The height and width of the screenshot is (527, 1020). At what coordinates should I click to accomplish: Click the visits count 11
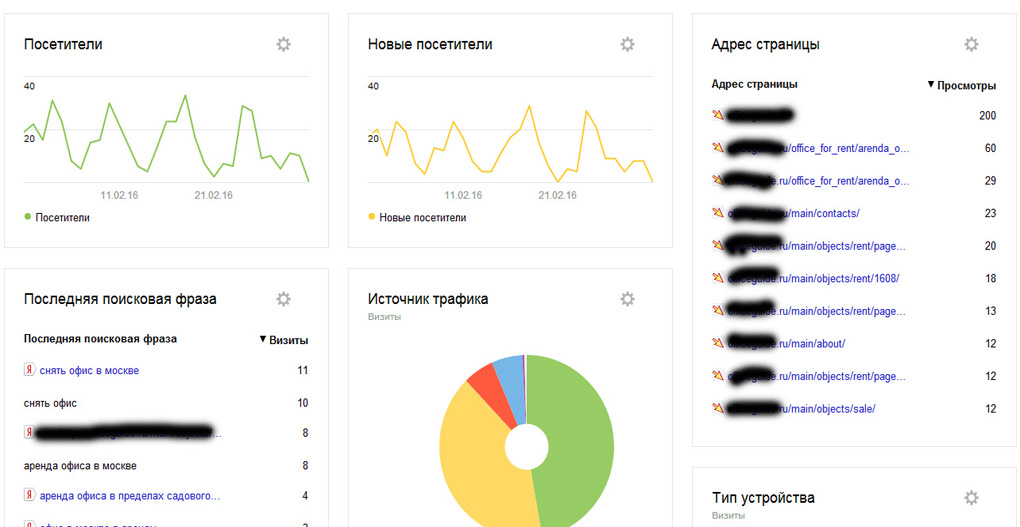tap(302, 370)
